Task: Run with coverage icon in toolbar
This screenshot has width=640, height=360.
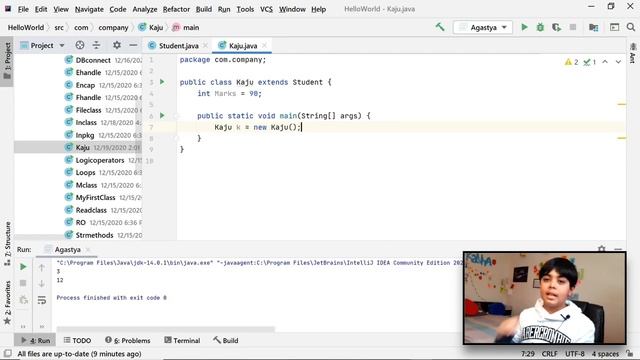Action: click(556, 27)
